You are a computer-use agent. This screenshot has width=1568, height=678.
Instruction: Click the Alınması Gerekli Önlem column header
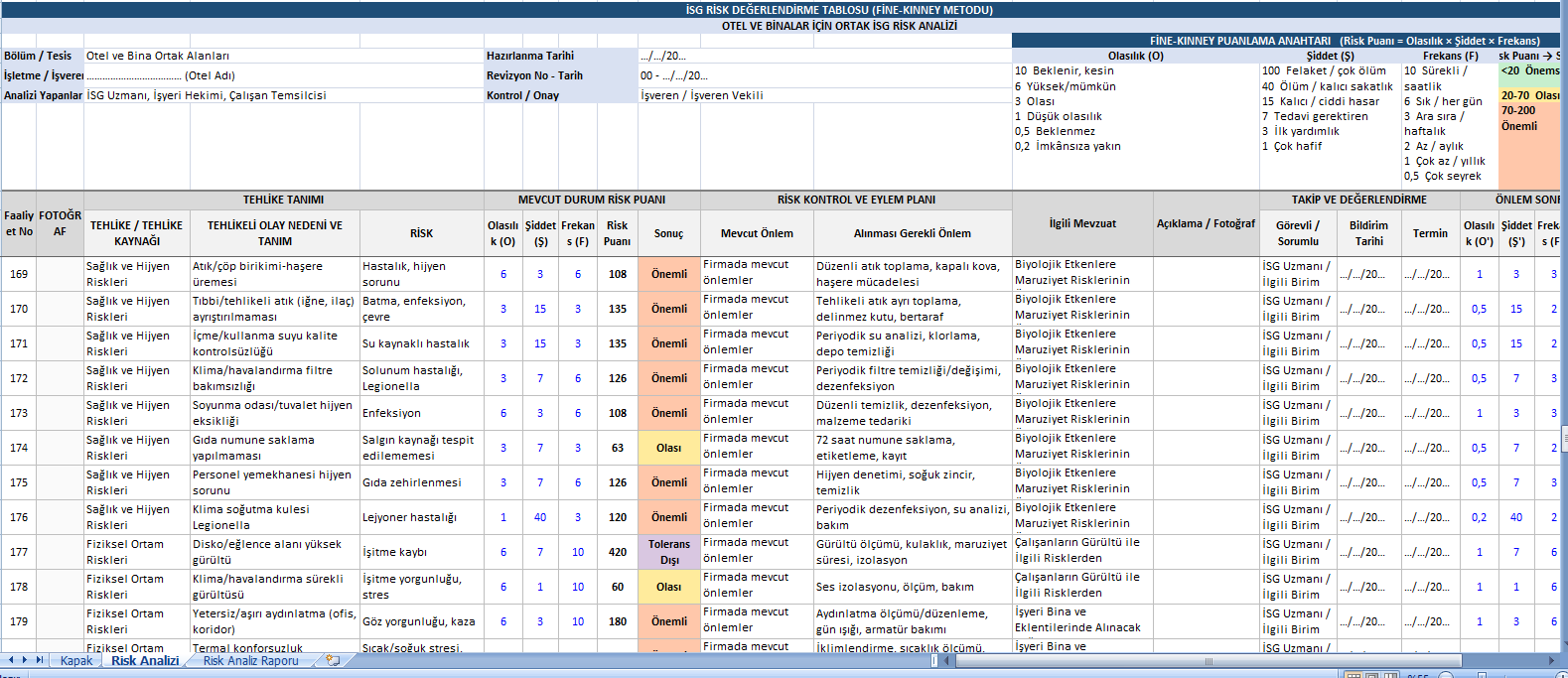913,233
